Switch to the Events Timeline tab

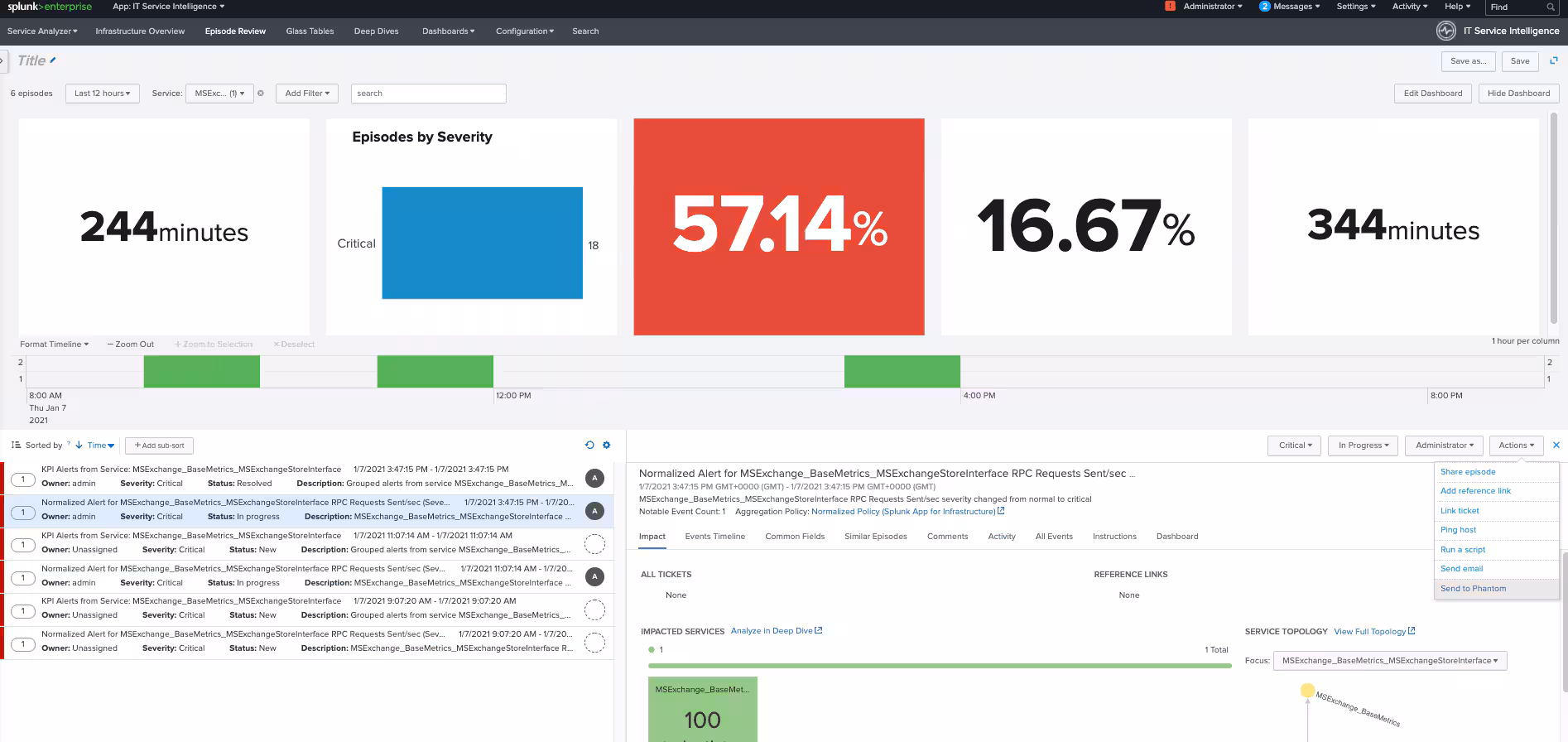(714, 537)
